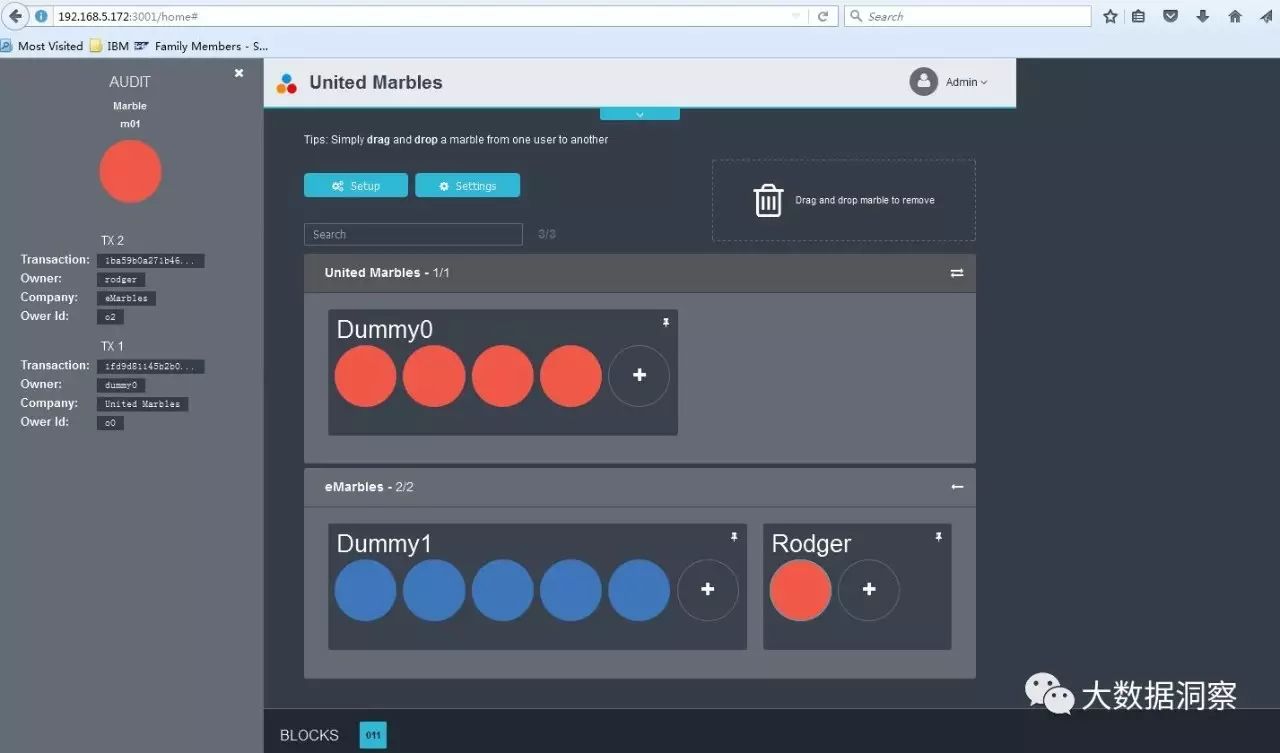Select block 011 in the BLOCKS bar
Viewport: 1280px width, 753px height.
(x=373, y=735)
